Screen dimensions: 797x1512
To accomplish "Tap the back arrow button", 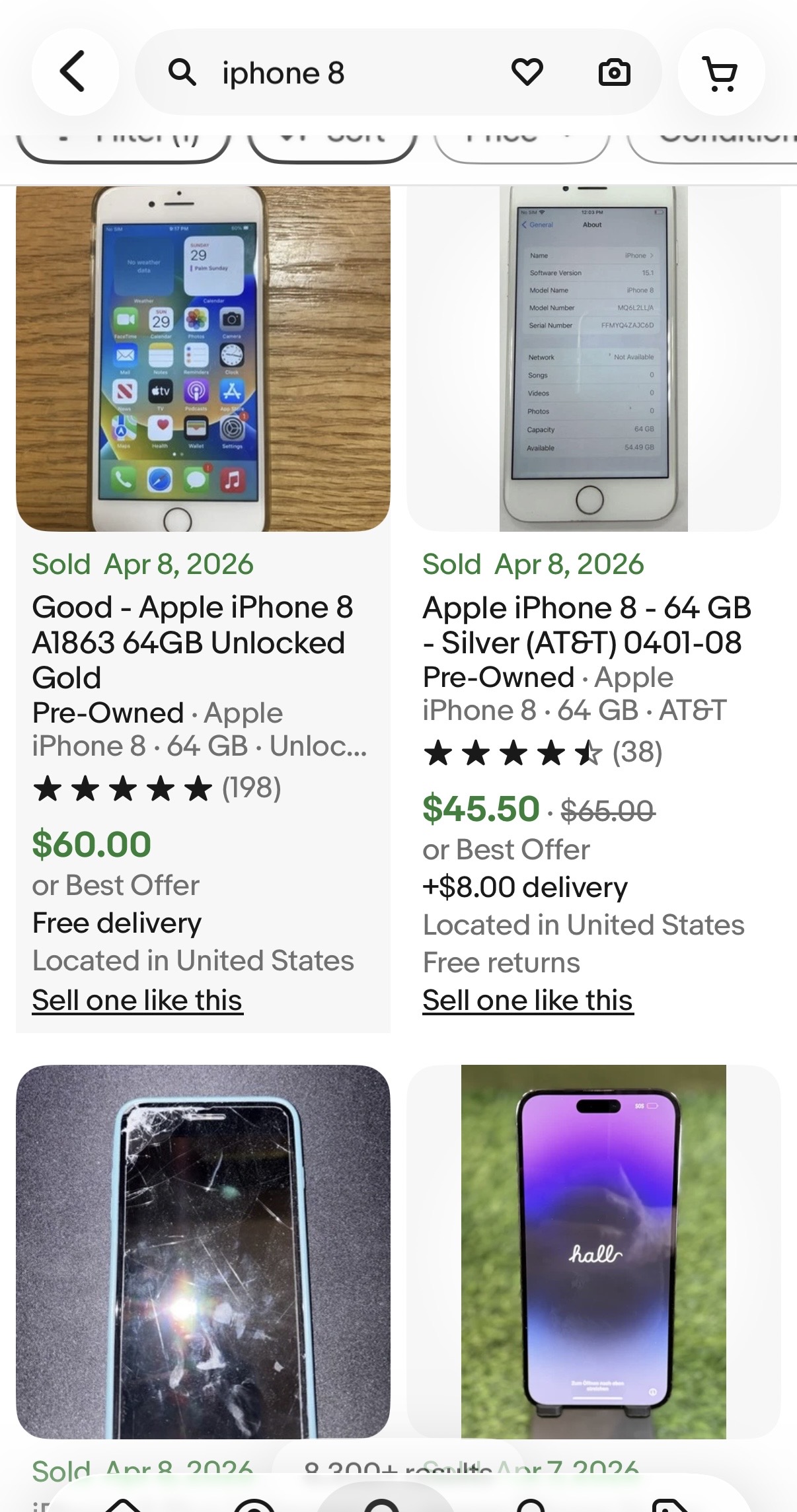I will (75, 72).
